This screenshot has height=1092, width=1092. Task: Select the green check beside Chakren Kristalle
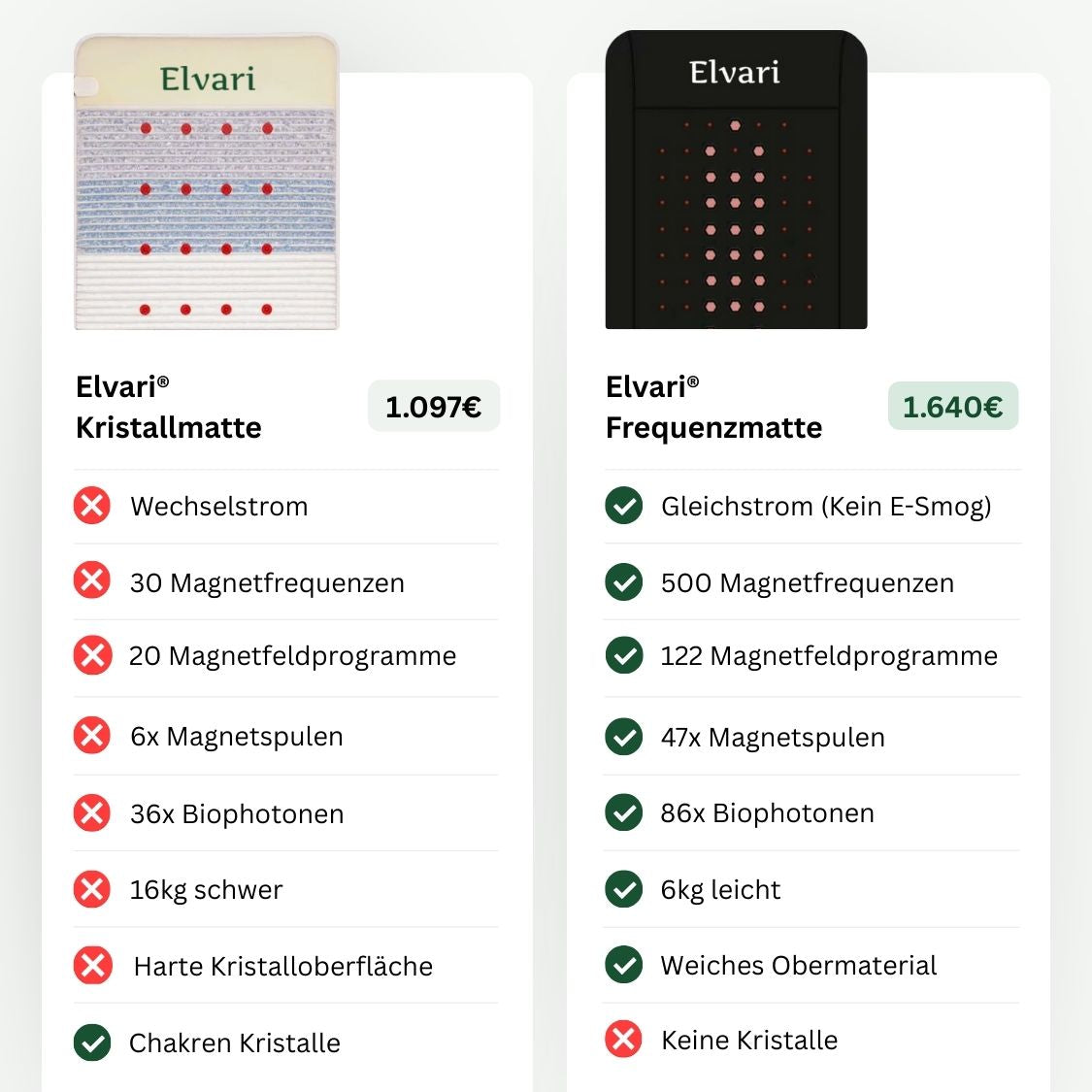click(91, 1042)
